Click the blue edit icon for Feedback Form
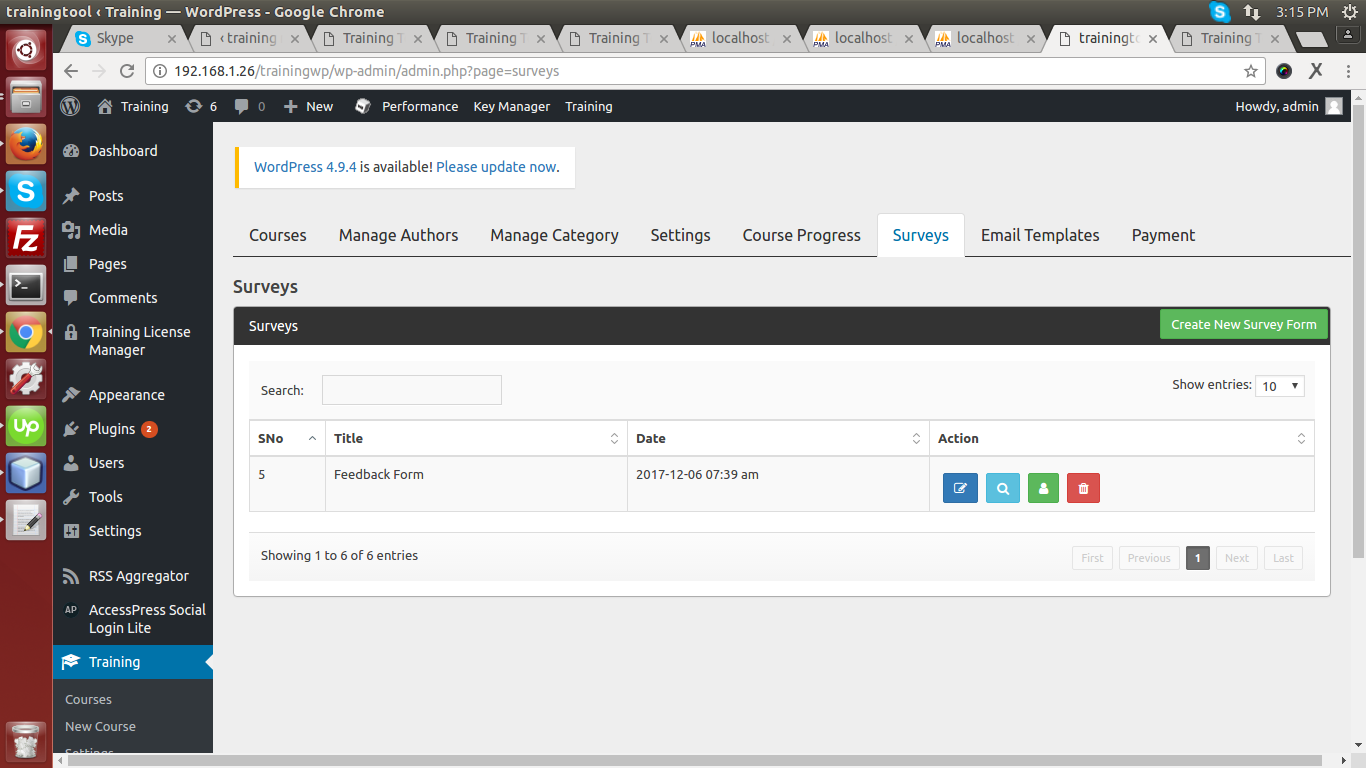The width and height of the screenshot is (1366, 768). click(x=960, y=488)
